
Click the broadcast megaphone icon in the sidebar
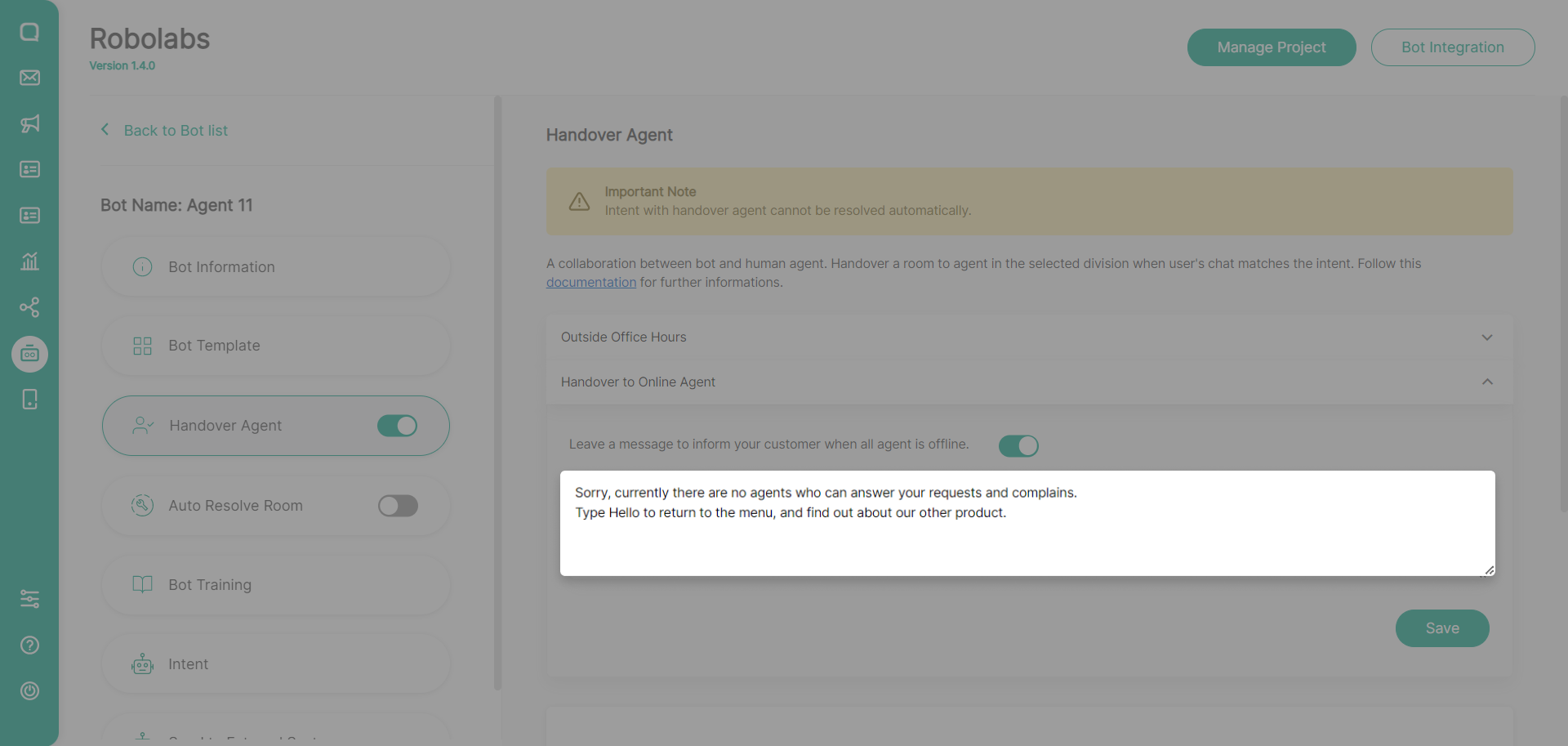click(x=29, y=123)
